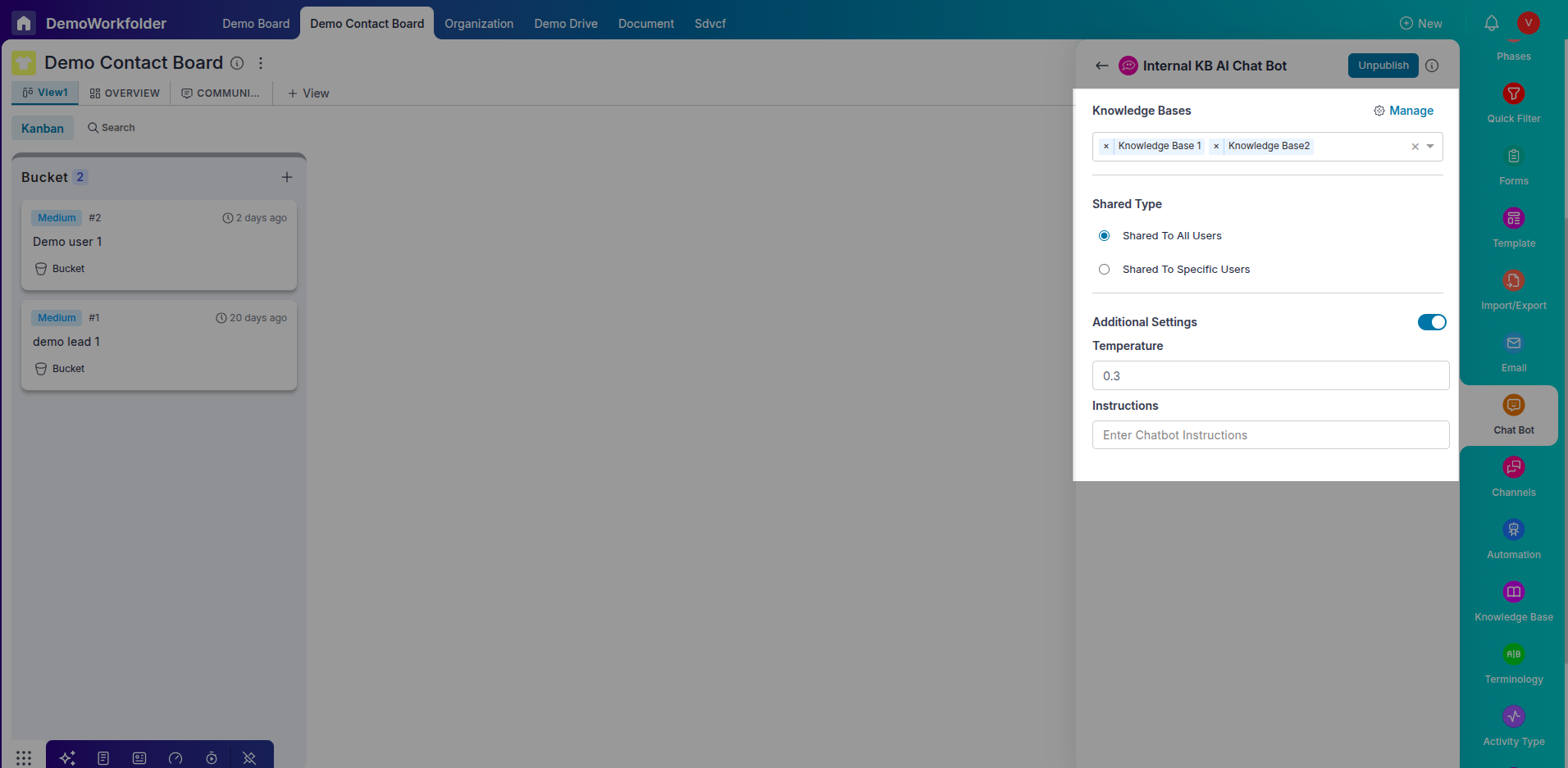Show board info next to Demo Contact Board title
Viewport: 1568px width, 768px height.
(237, 63)
